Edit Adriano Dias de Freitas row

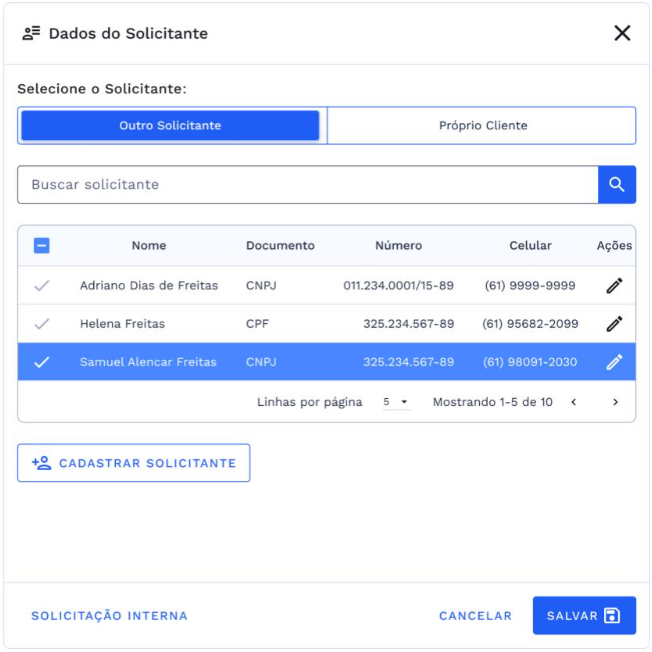(x=614, y=286)
